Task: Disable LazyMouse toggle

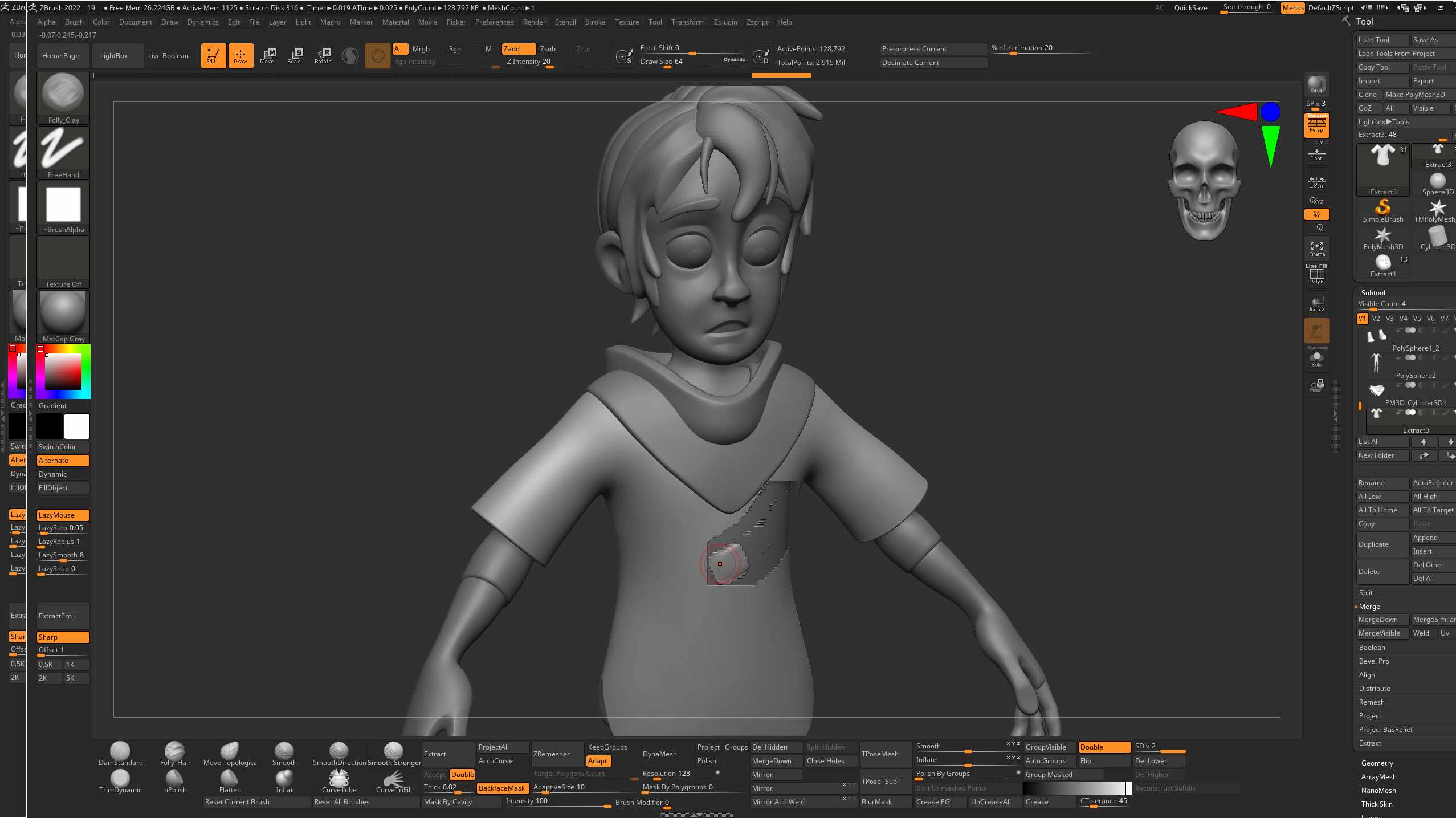Action: pyautogui.click(x=63, y=515)
